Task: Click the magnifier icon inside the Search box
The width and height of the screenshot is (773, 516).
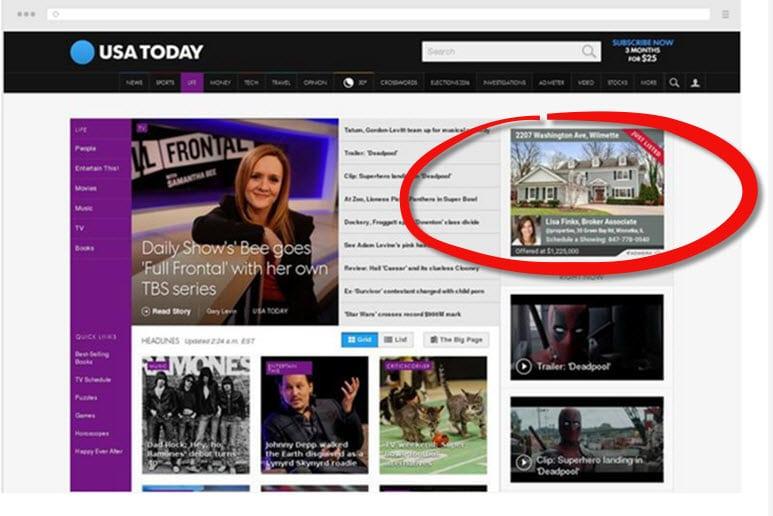Action: click(x=589, y=51)
